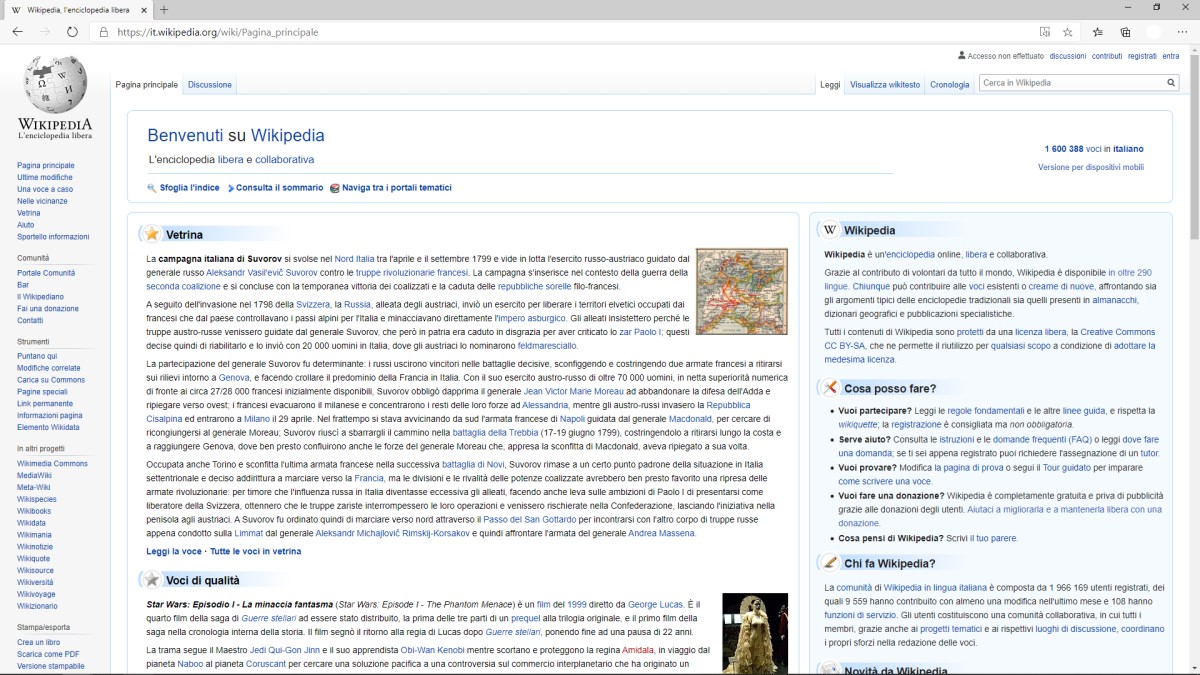Click the browser address bar URL
1200x675 pixels.
[x=218, y=32]
